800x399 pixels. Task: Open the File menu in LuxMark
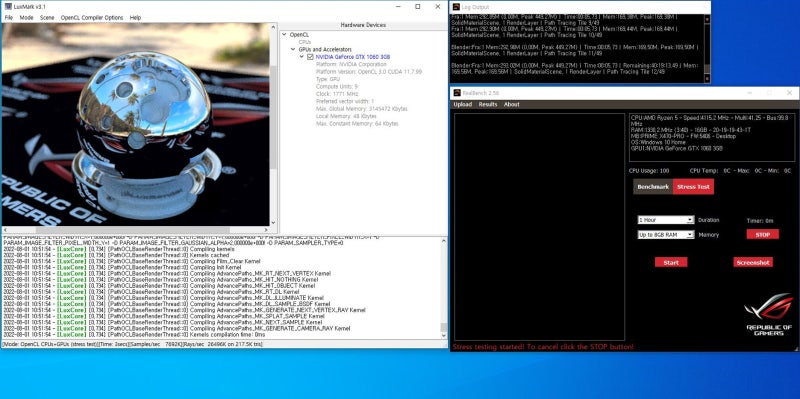tap(9, 17)
